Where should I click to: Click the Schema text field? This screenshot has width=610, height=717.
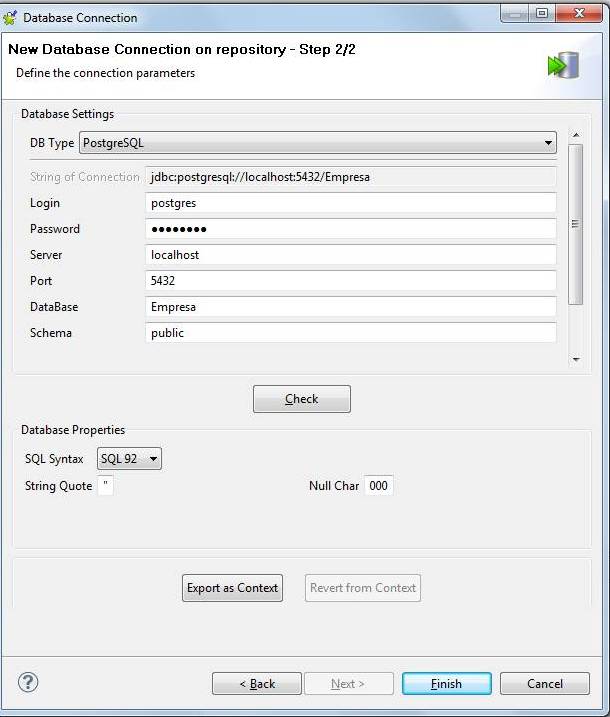pyautogui.click(x=350, y=333)
